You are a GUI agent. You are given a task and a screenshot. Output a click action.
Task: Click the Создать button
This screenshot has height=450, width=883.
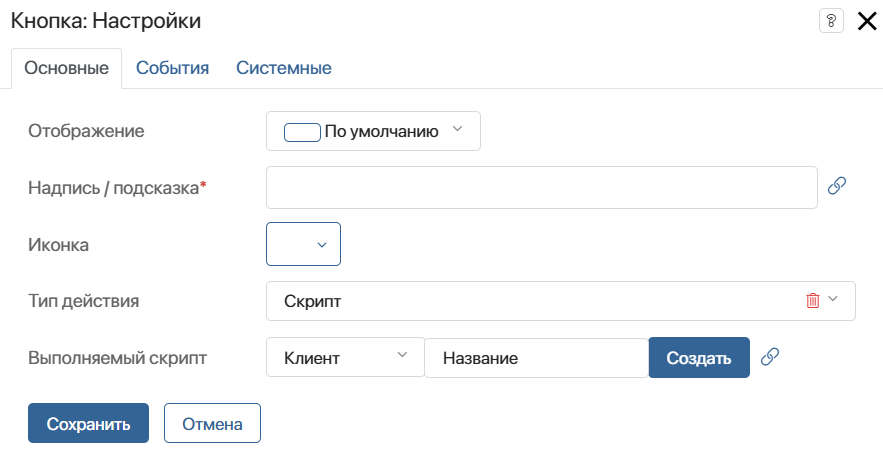pyautogui.click(x=699, y=358)
